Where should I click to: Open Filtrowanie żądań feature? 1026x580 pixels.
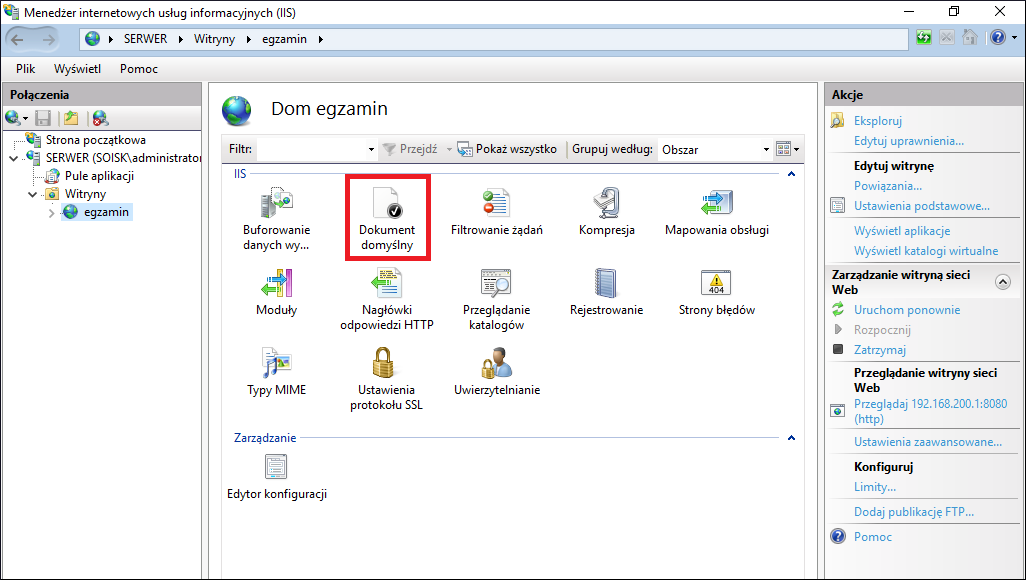496,203
